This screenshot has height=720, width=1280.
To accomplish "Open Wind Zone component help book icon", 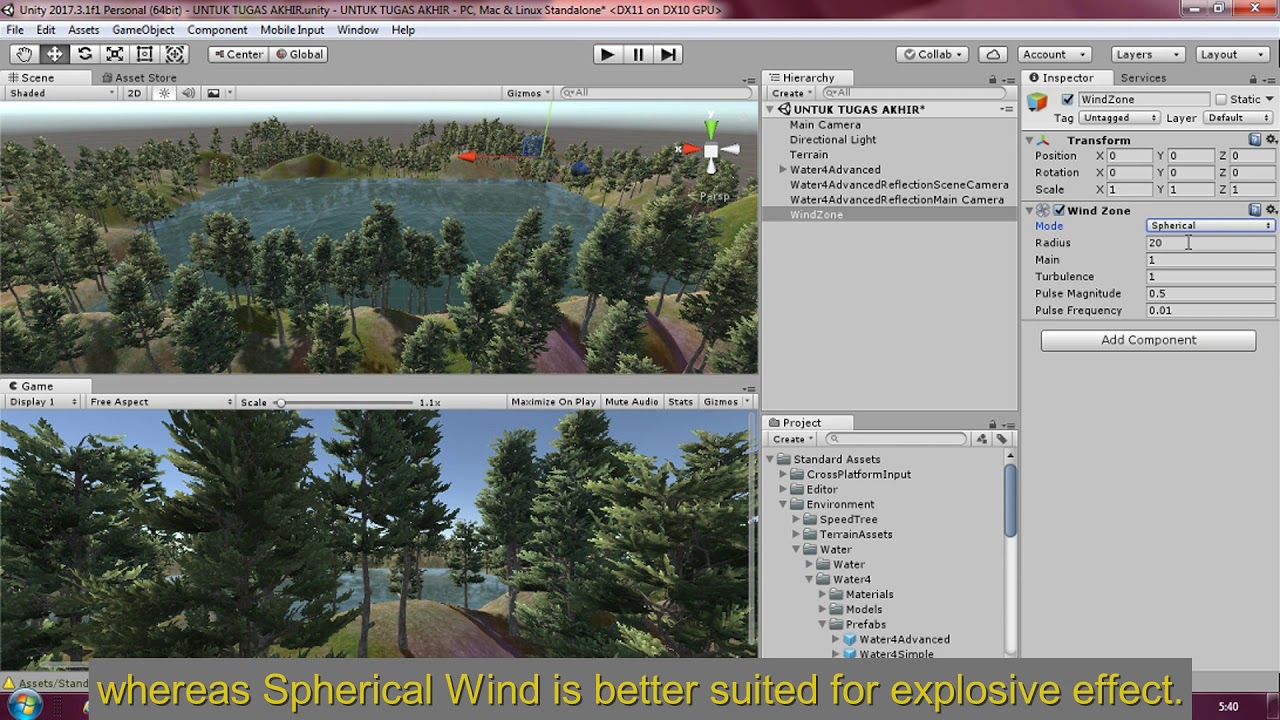I will pos(1255,210).
